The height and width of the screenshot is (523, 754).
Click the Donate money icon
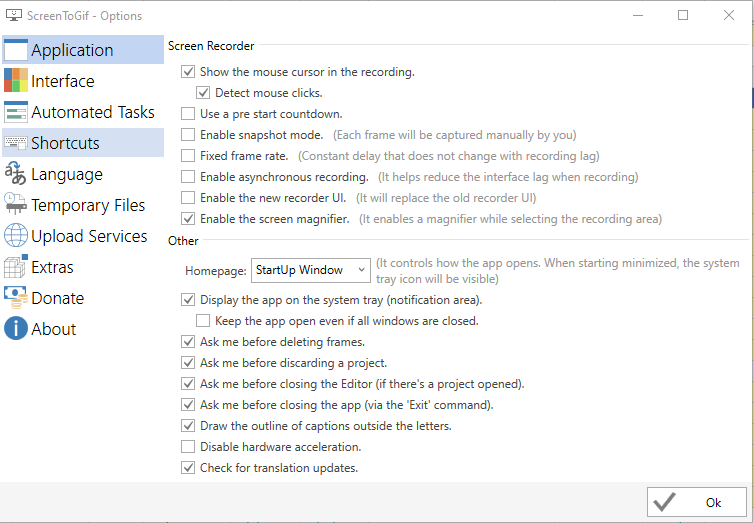coord(16,298)
